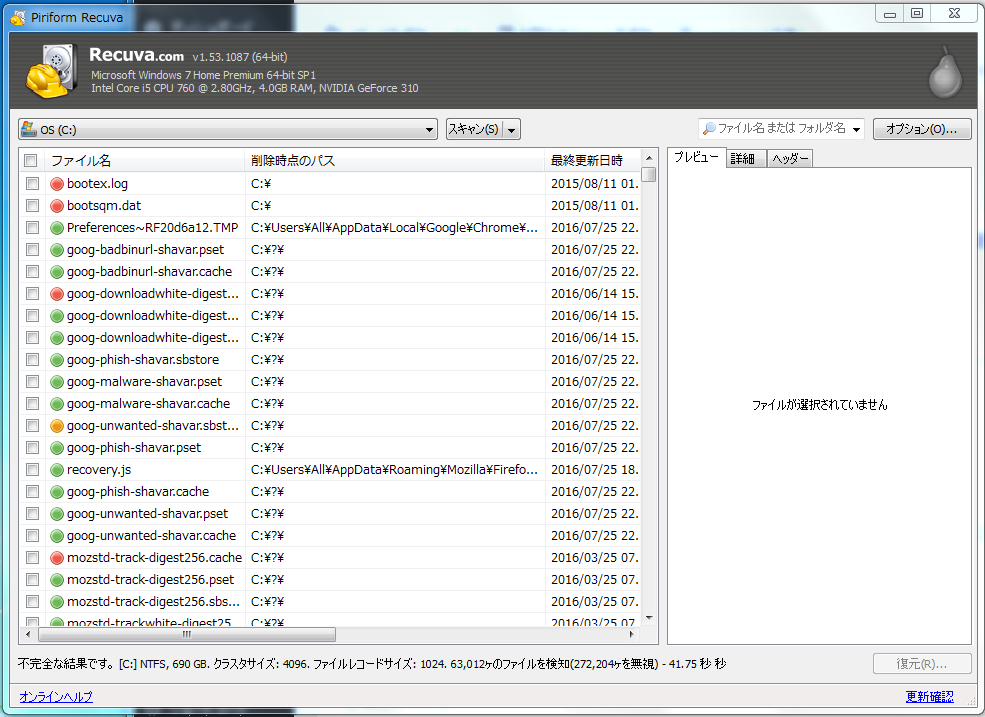985x717 pixels.
Task: Click the path C:¥Users¥All¥AppData¥Roaming¥Mozilla¥Firefo...
Action: (395, 469)
